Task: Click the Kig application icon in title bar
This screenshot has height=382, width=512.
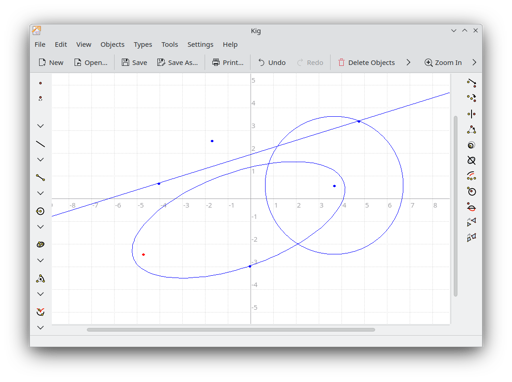Action: pos(37,31)
